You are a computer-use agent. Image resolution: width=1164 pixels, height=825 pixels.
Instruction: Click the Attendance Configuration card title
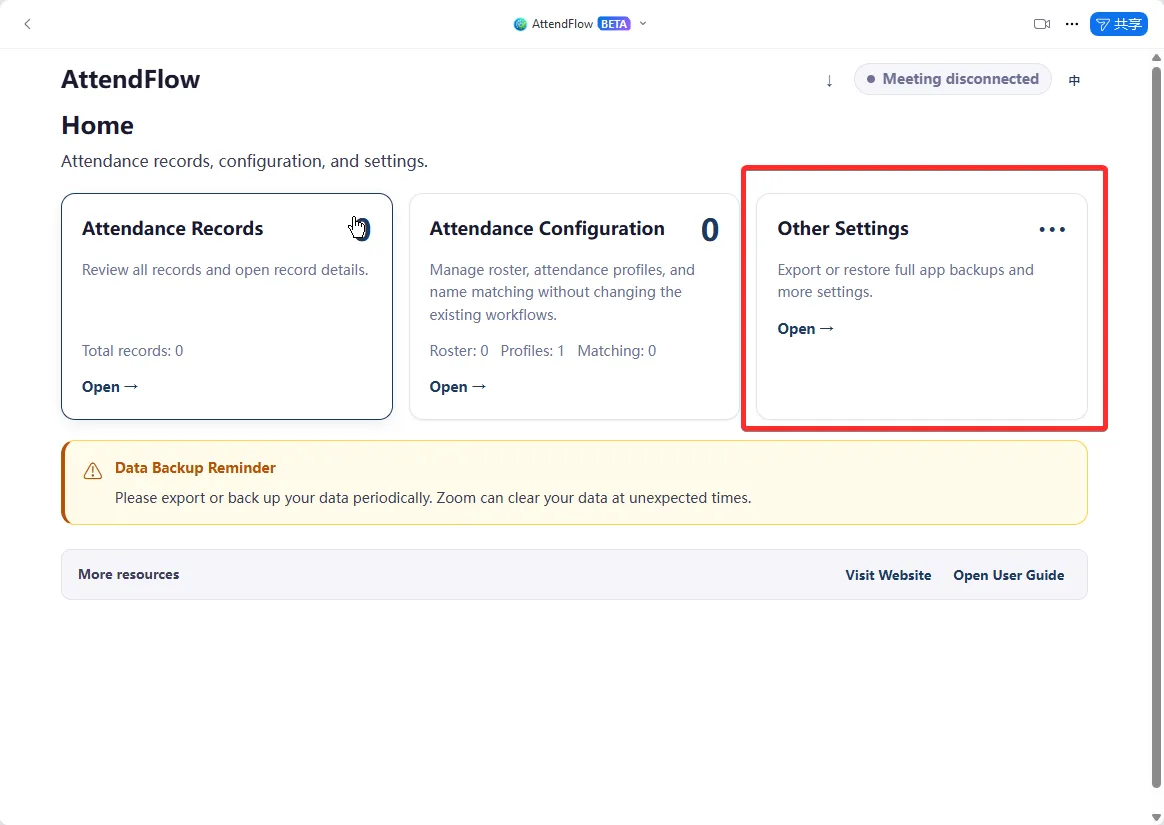coord(547,229)
